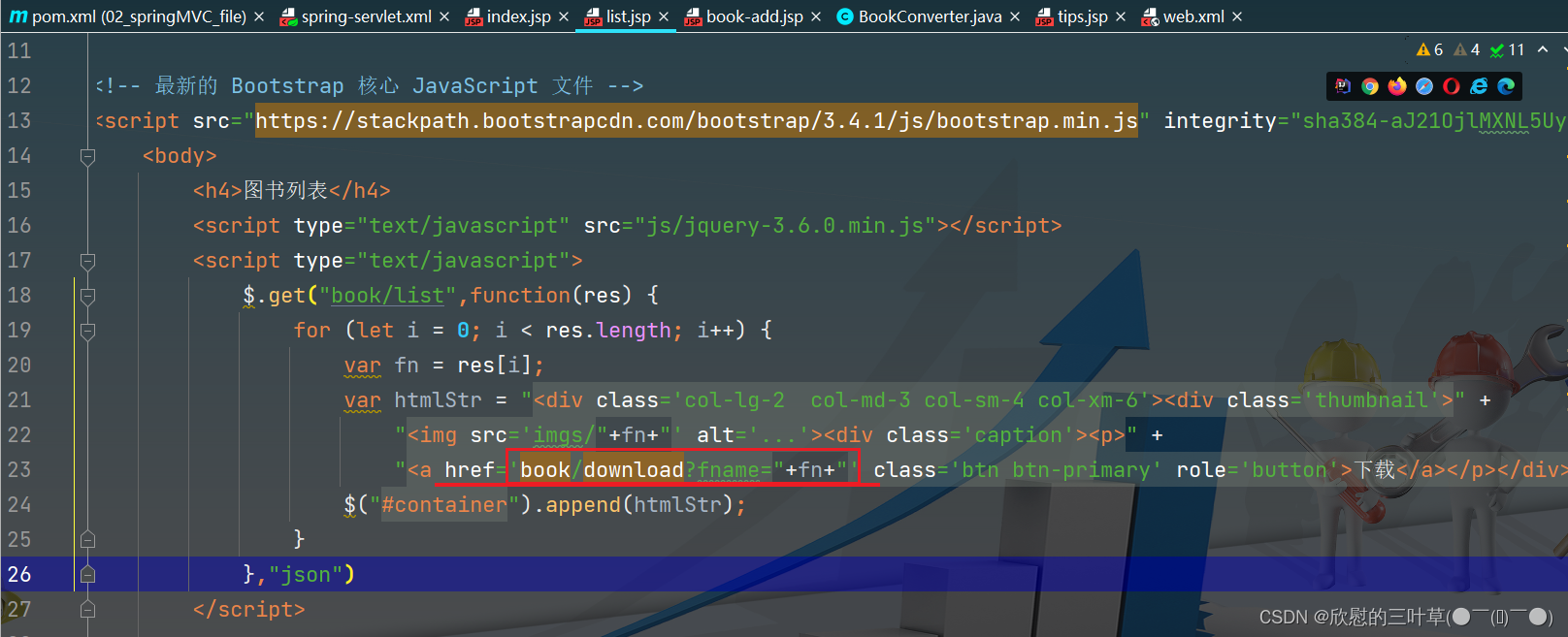
Task: Open page in Opera browser
Action: tap(1452, 86)
